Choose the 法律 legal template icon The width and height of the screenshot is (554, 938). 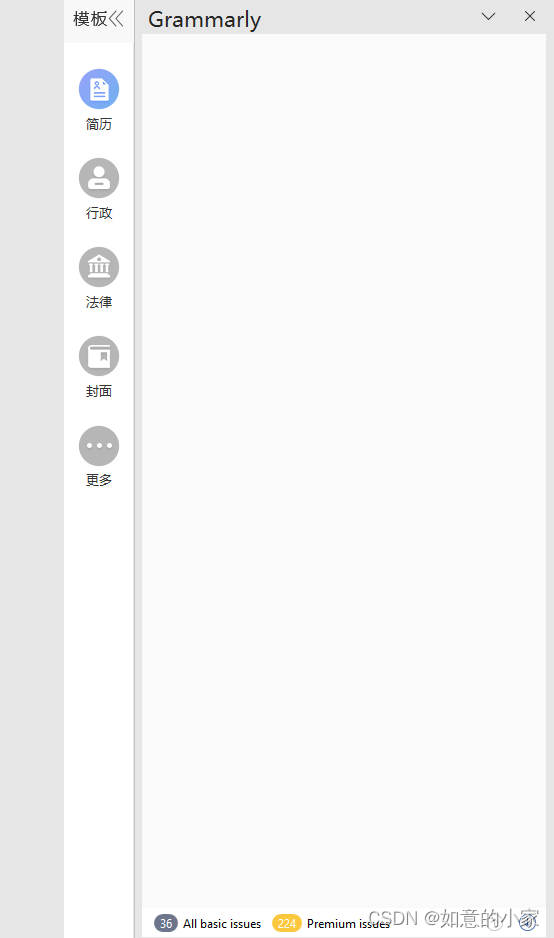(x=99, y=267)
